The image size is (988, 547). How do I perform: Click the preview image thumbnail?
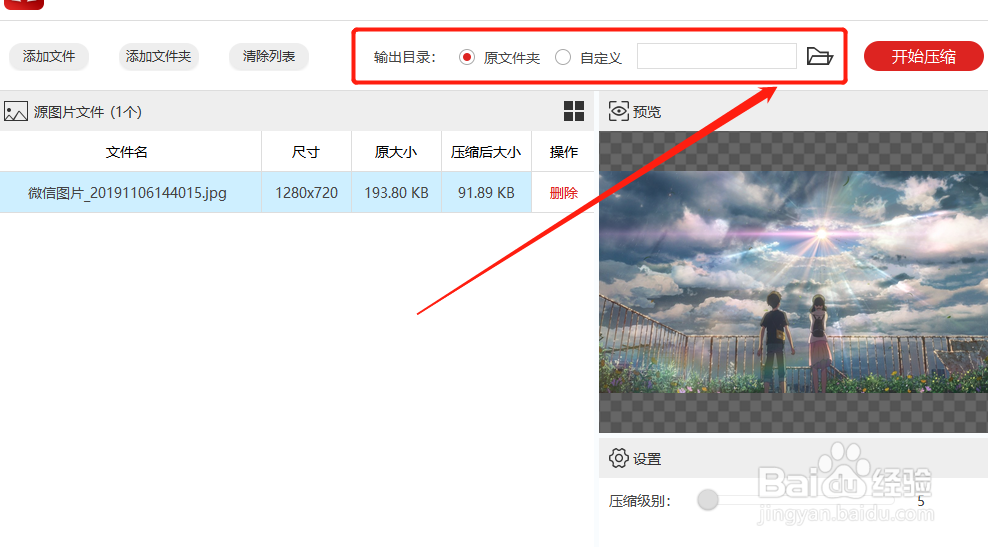click(x=793, y=282)
